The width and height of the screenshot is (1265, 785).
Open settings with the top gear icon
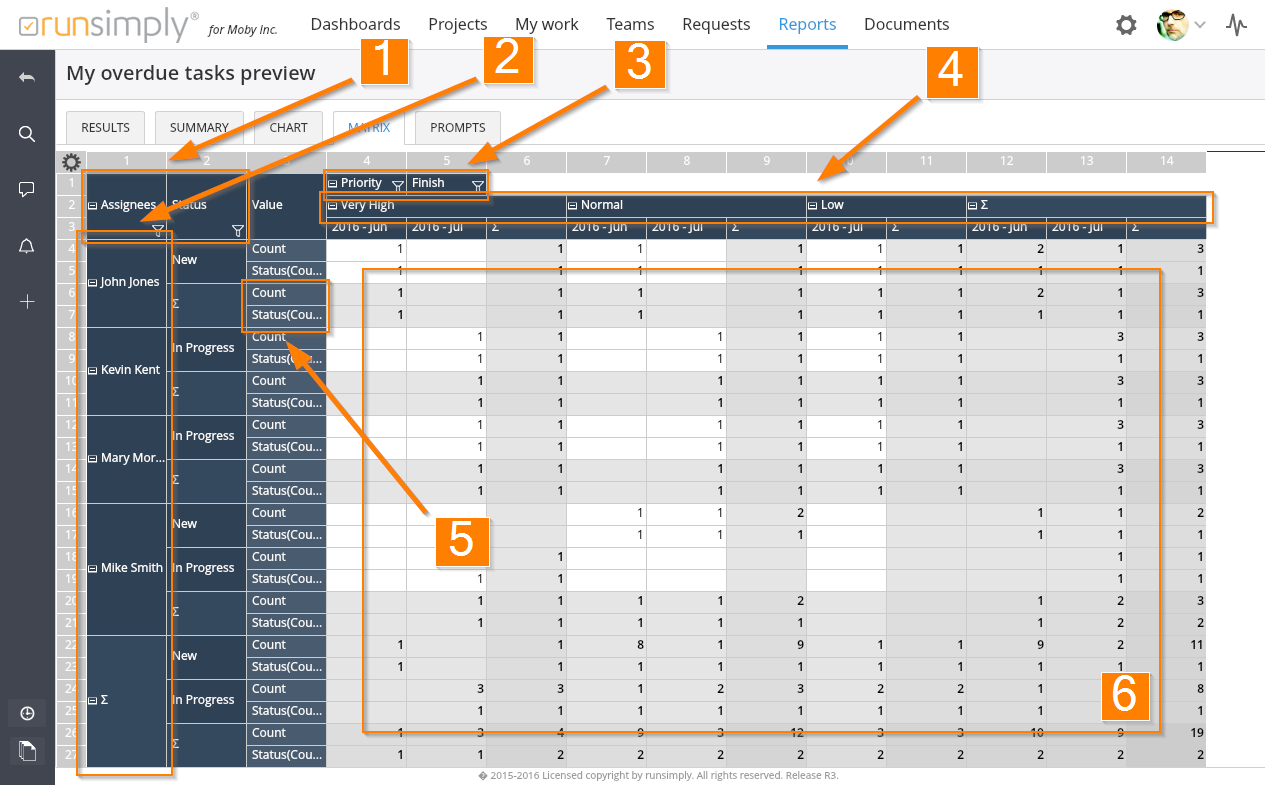pos(1126,25)
